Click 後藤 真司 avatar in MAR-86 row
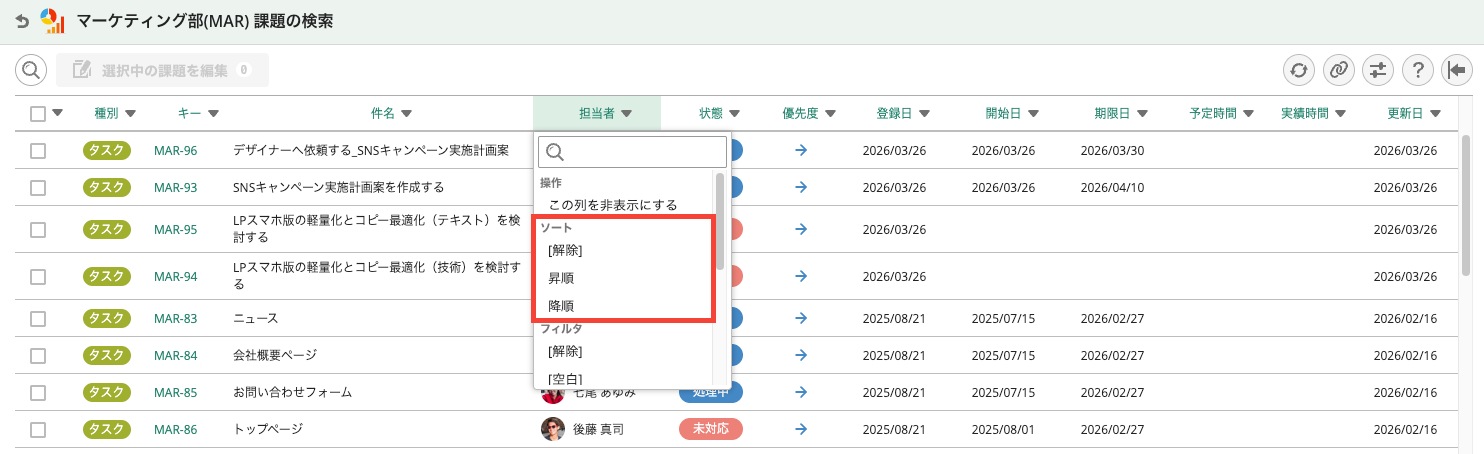 553,429
